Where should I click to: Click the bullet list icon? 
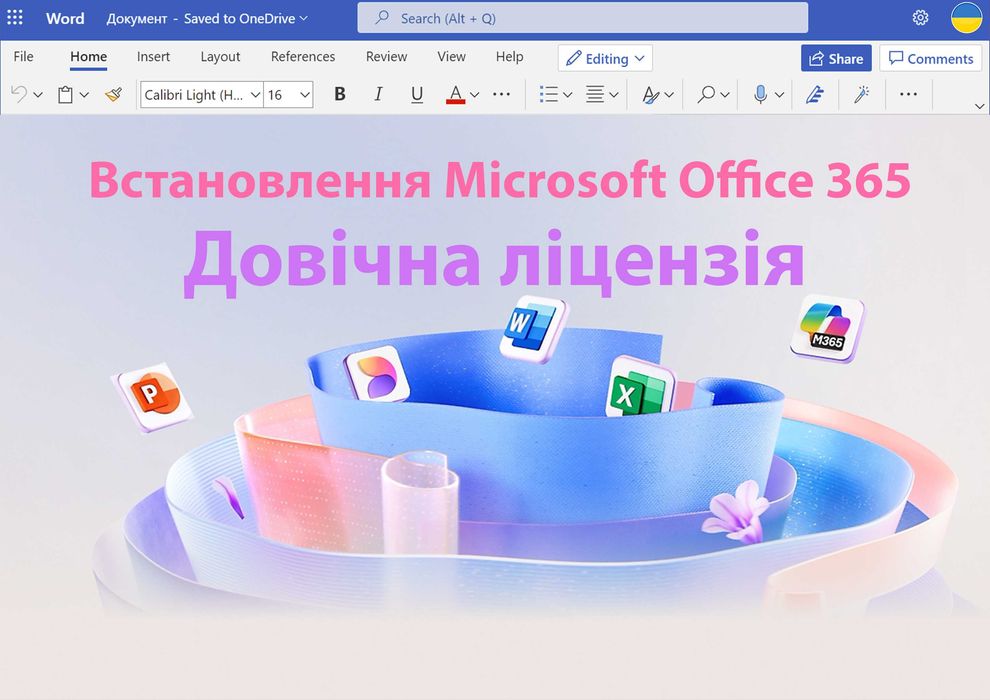click(549, 95)
